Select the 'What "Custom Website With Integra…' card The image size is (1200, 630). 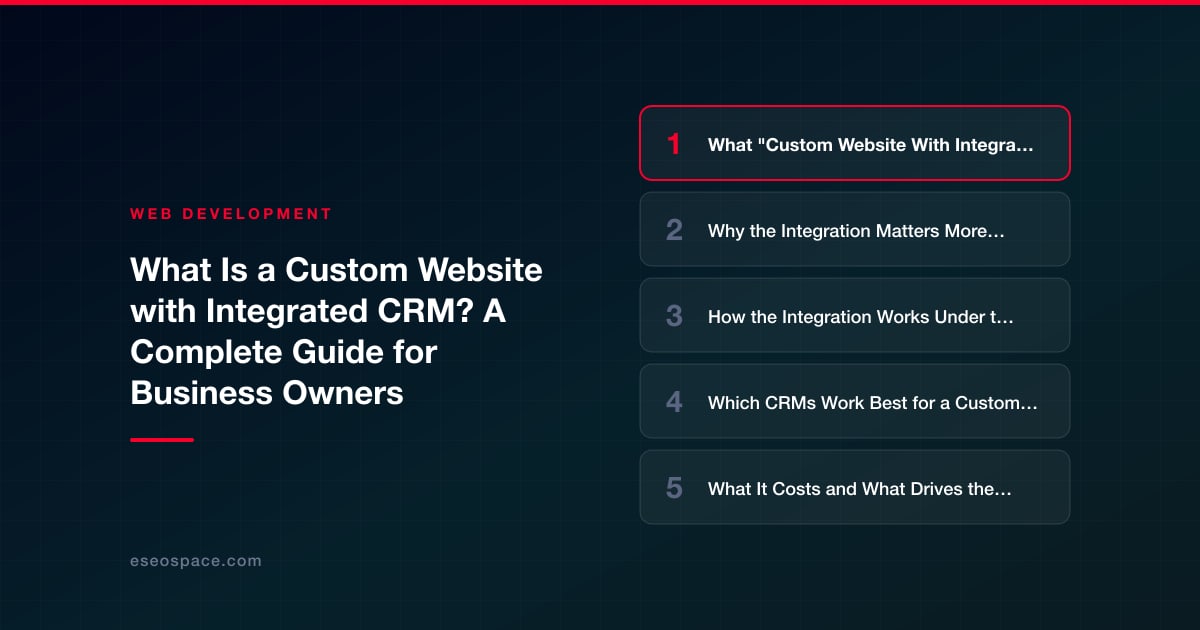pyautogui.click(x=855, y=143)
